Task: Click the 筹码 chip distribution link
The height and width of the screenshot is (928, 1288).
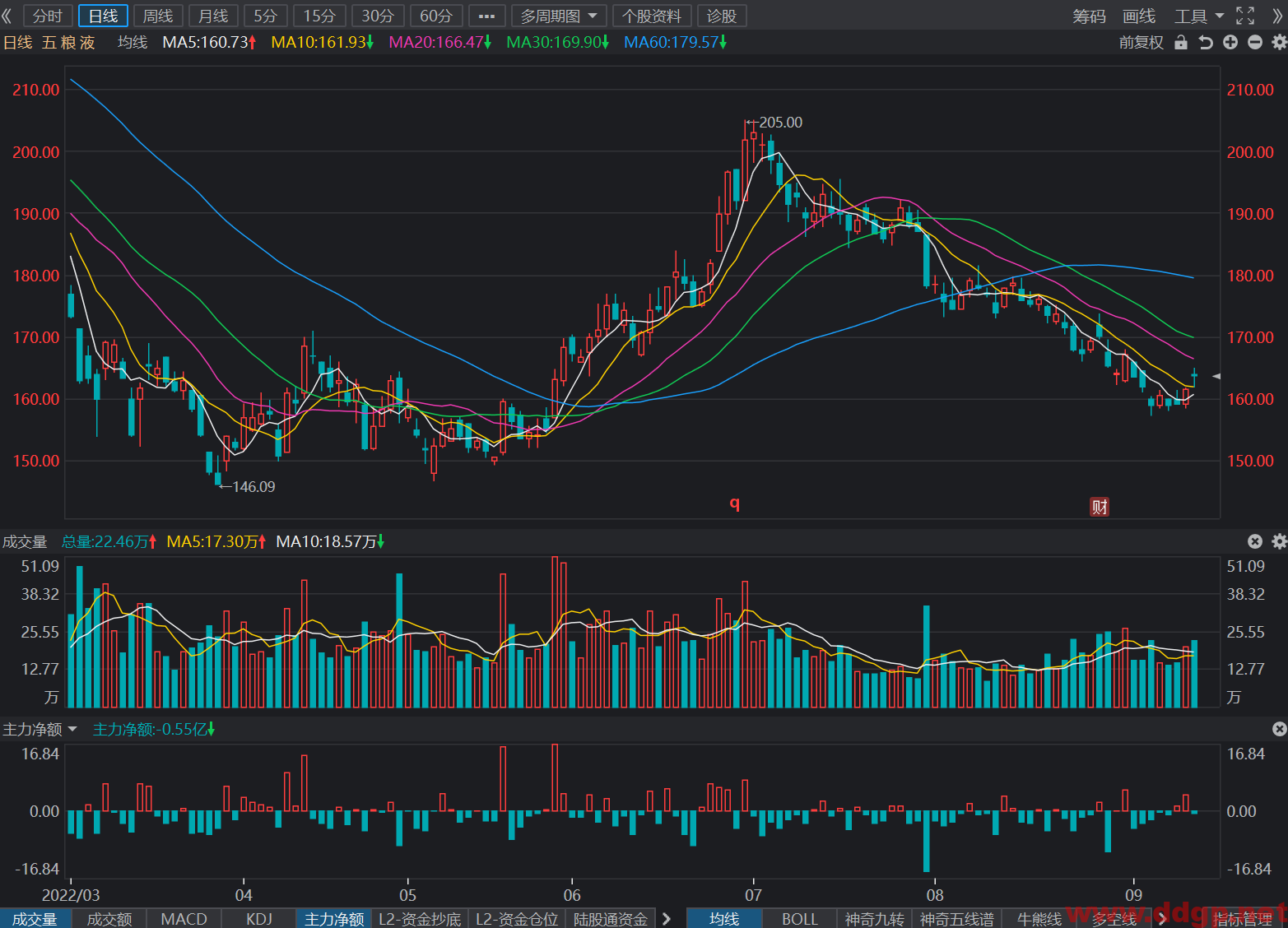Action: click(x=1090, y=16)
